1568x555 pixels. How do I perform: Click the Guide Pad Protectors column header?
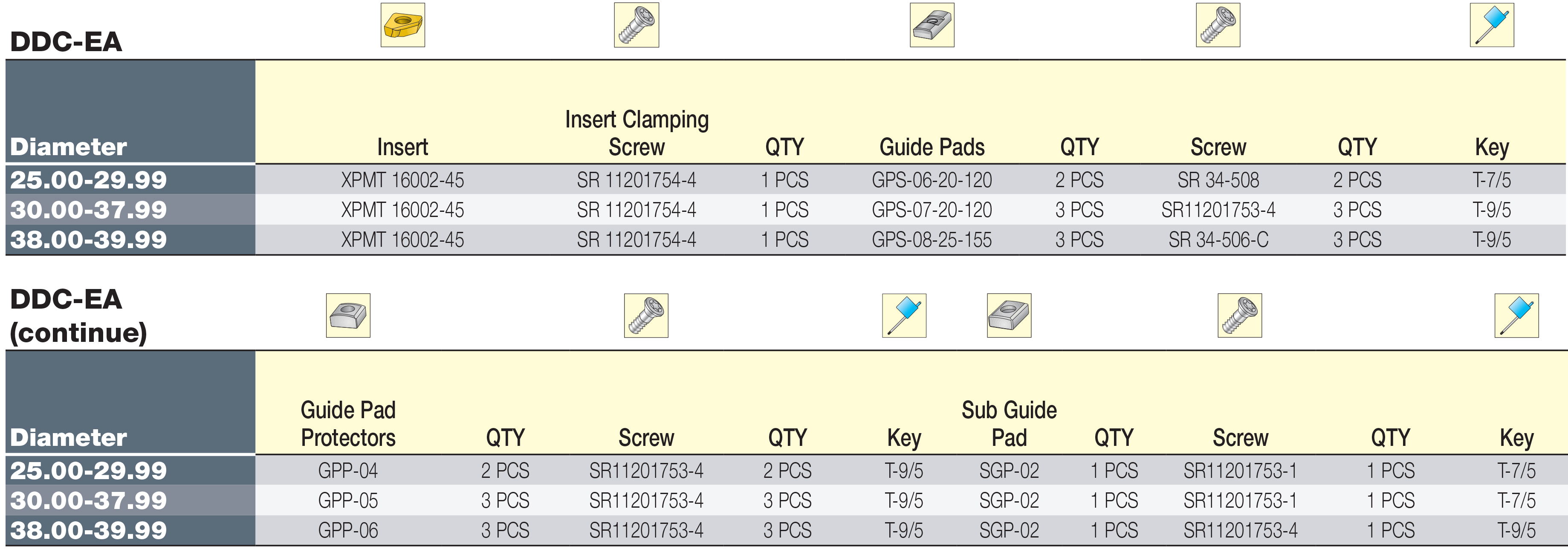(348, 424)
